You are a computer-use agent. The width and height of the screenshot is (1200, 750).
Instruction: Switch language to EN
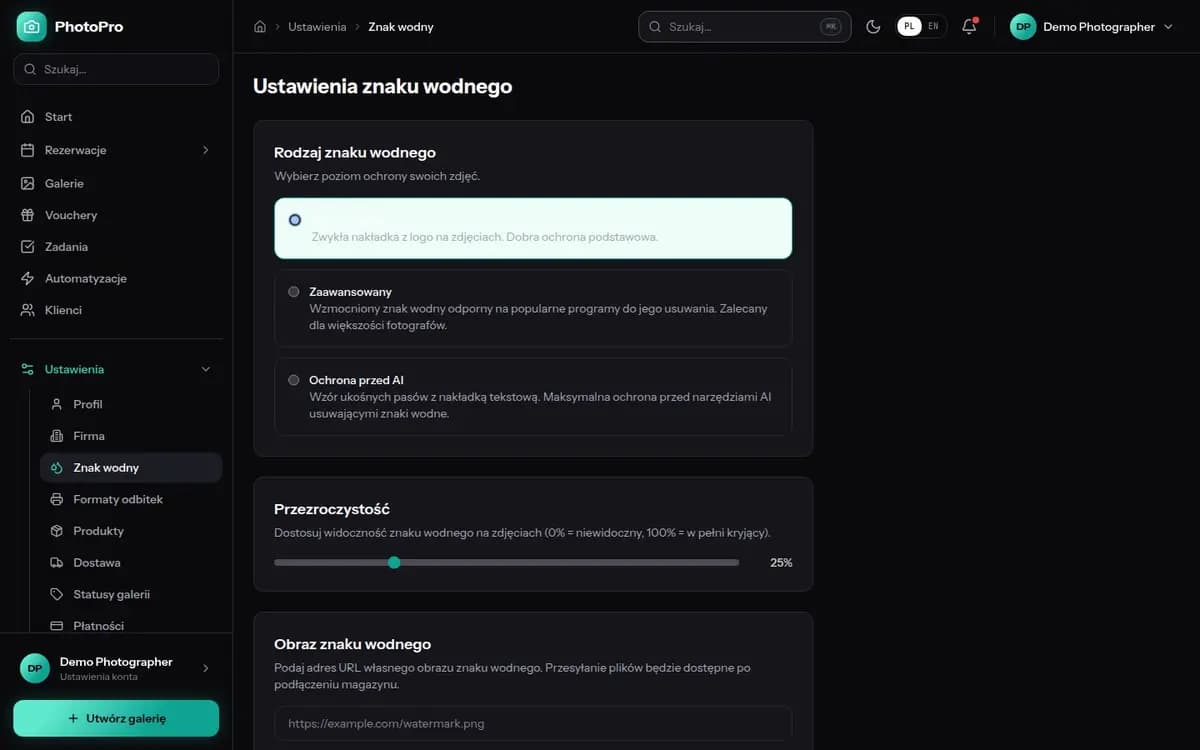(x=933, y=27)
